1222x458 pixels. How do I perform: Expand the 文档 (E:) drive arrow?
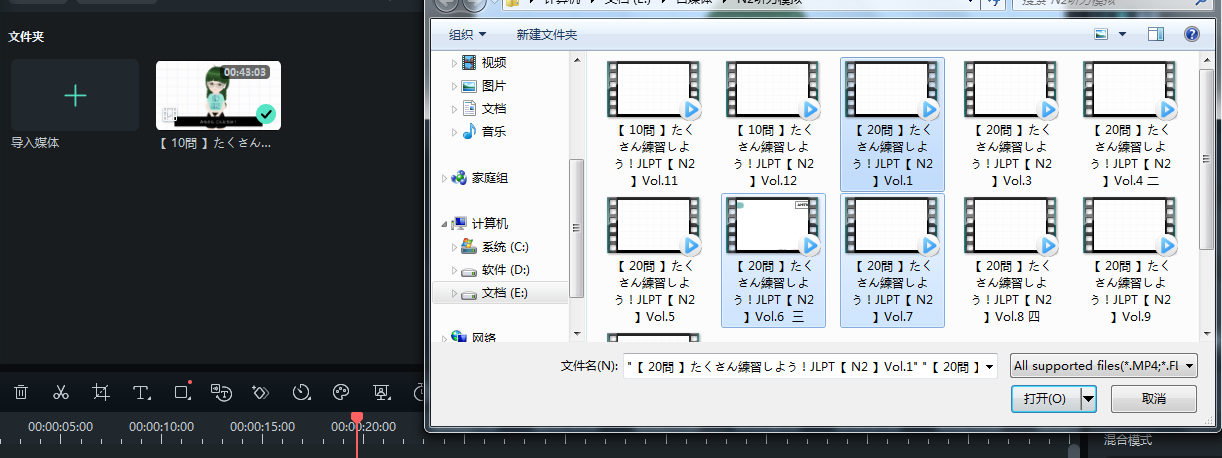point(454,293)
